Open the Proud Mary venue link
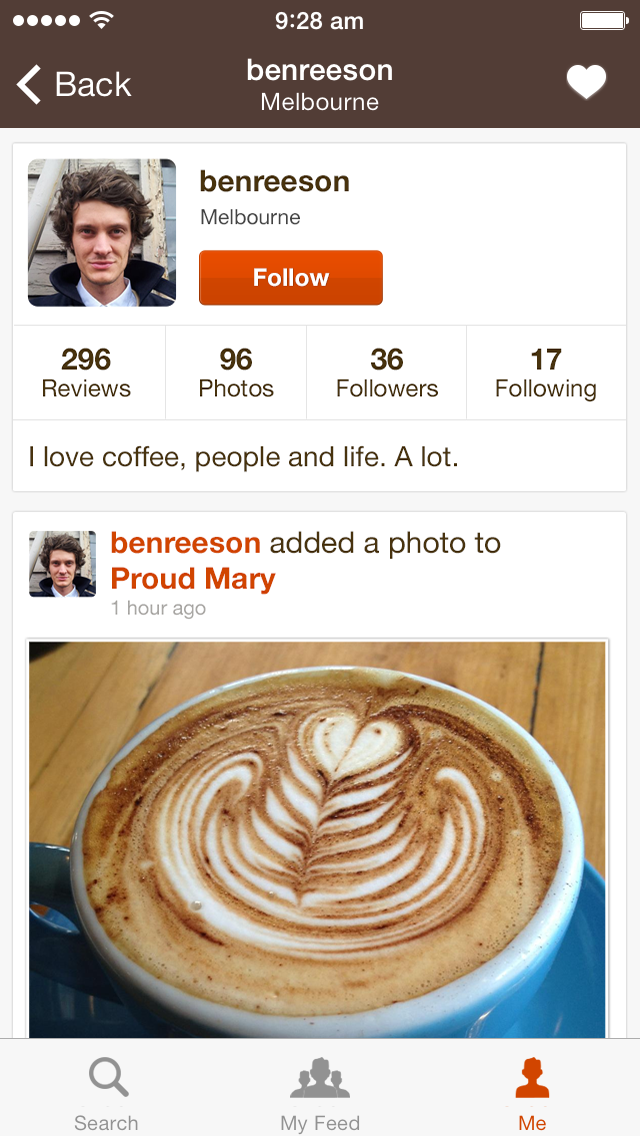Image resolution: width=640 pixels, height=1136 pixels. 193,579
